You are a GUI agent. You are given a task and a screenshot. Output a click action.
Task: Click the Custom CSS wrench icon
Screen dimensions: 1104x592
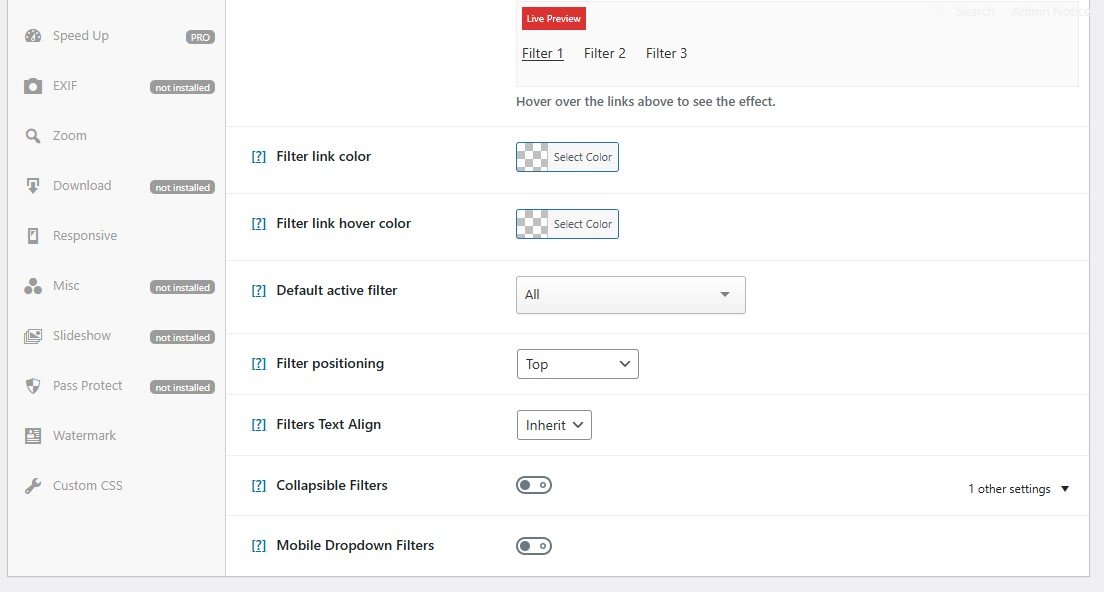(x=33, y=486)
